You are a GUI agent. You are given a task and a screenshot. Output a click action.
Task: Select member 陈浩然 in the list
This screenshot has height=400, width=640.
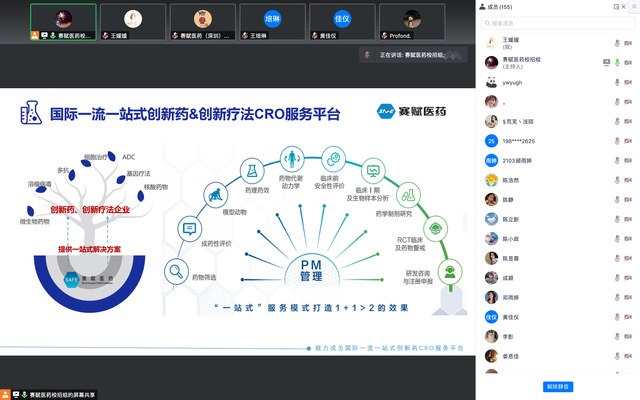[x=558, y=180]
